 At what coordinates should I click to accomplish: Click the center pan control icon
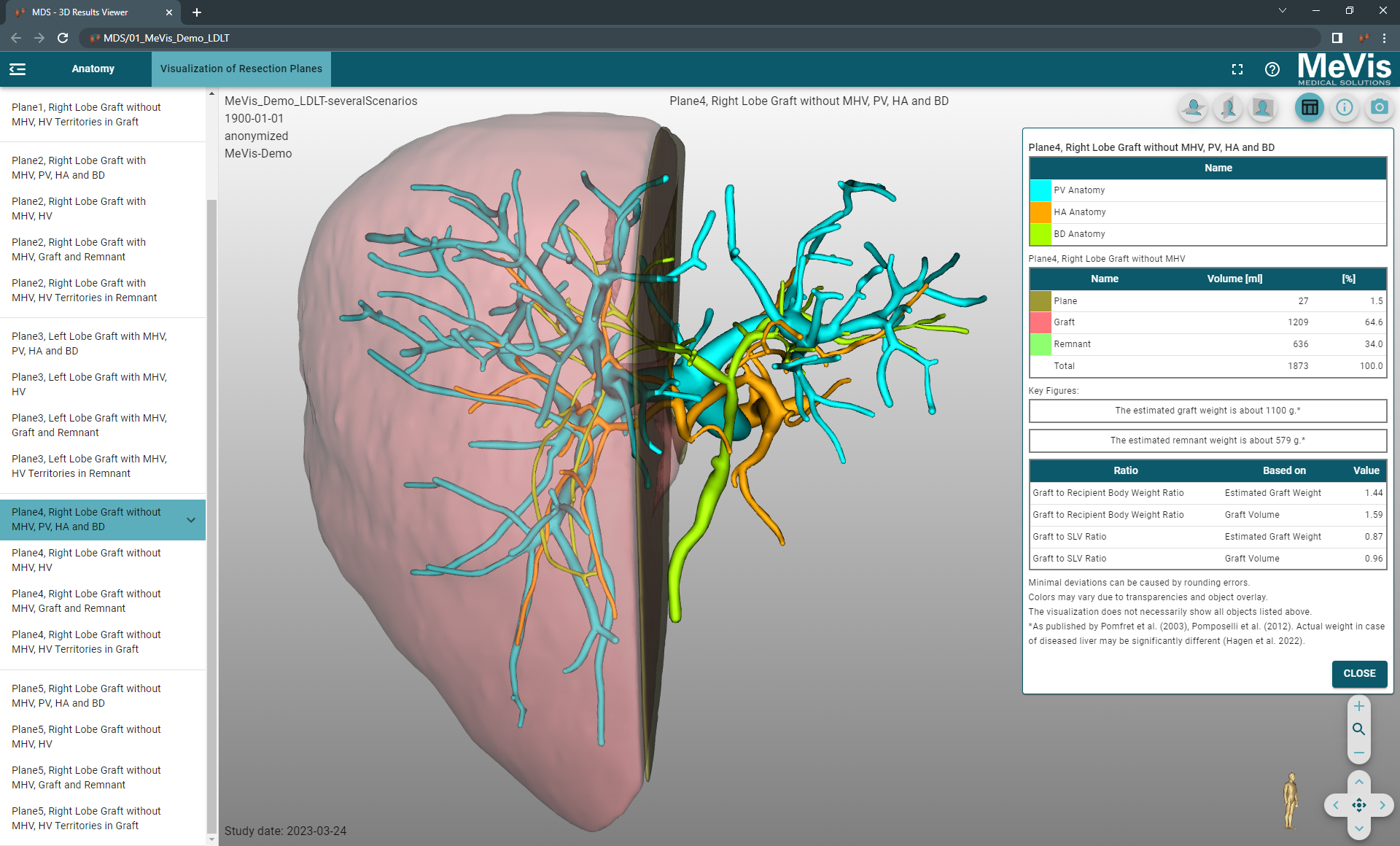1359,805
